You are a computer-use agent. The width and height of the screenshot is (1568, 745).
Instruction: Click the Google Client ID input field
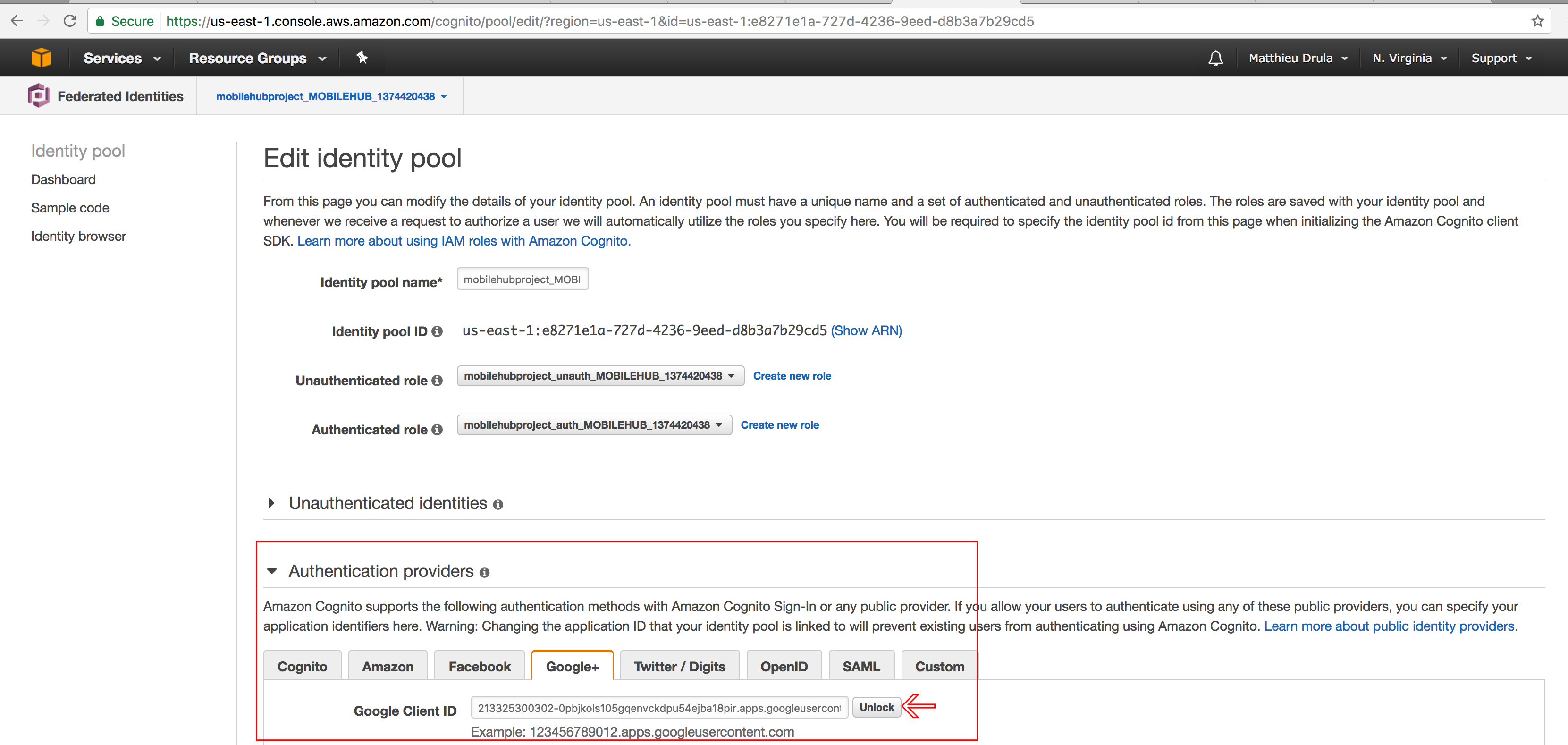661,707
